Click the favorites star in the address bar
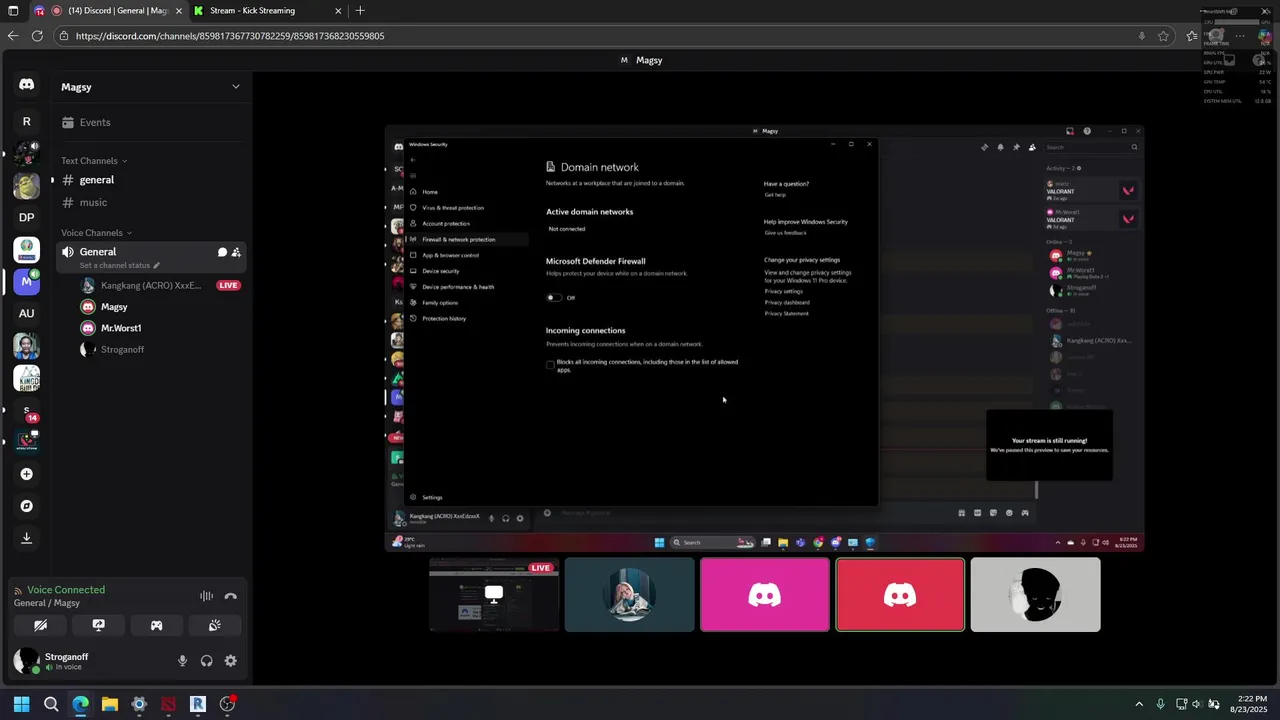1280x720 pixels. click(1163, 36)
